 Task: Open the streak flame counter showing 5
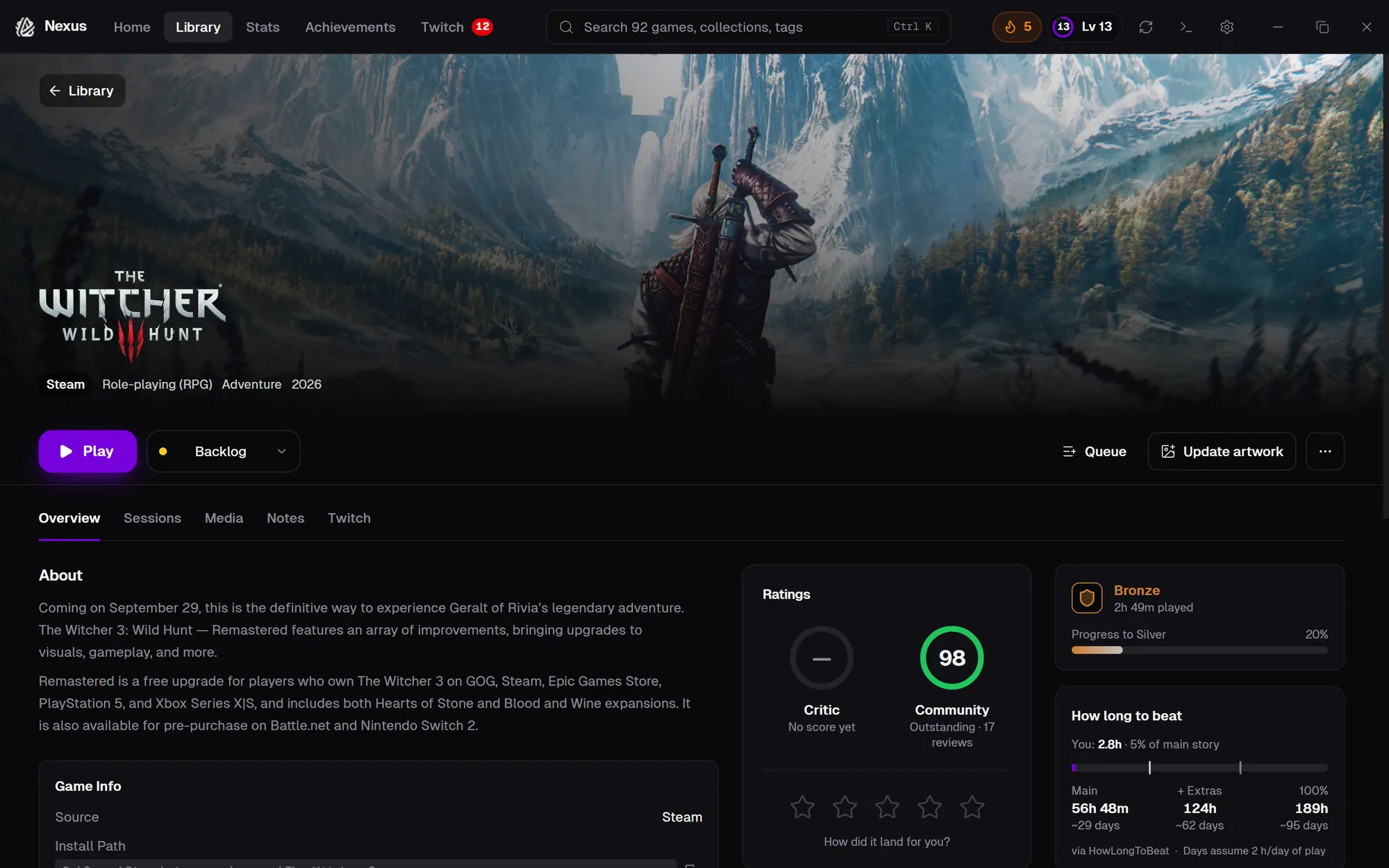[x=1017, y=27]
